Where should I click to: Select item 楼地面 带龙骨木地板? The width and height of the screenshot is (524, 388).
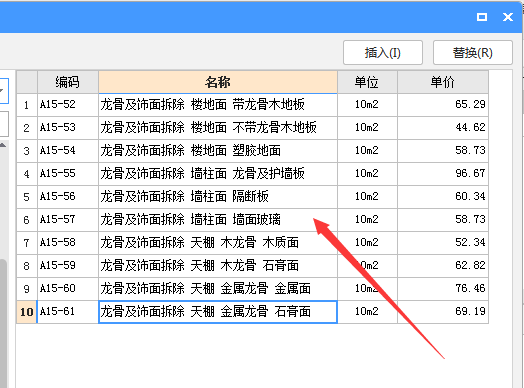[218, 105]
